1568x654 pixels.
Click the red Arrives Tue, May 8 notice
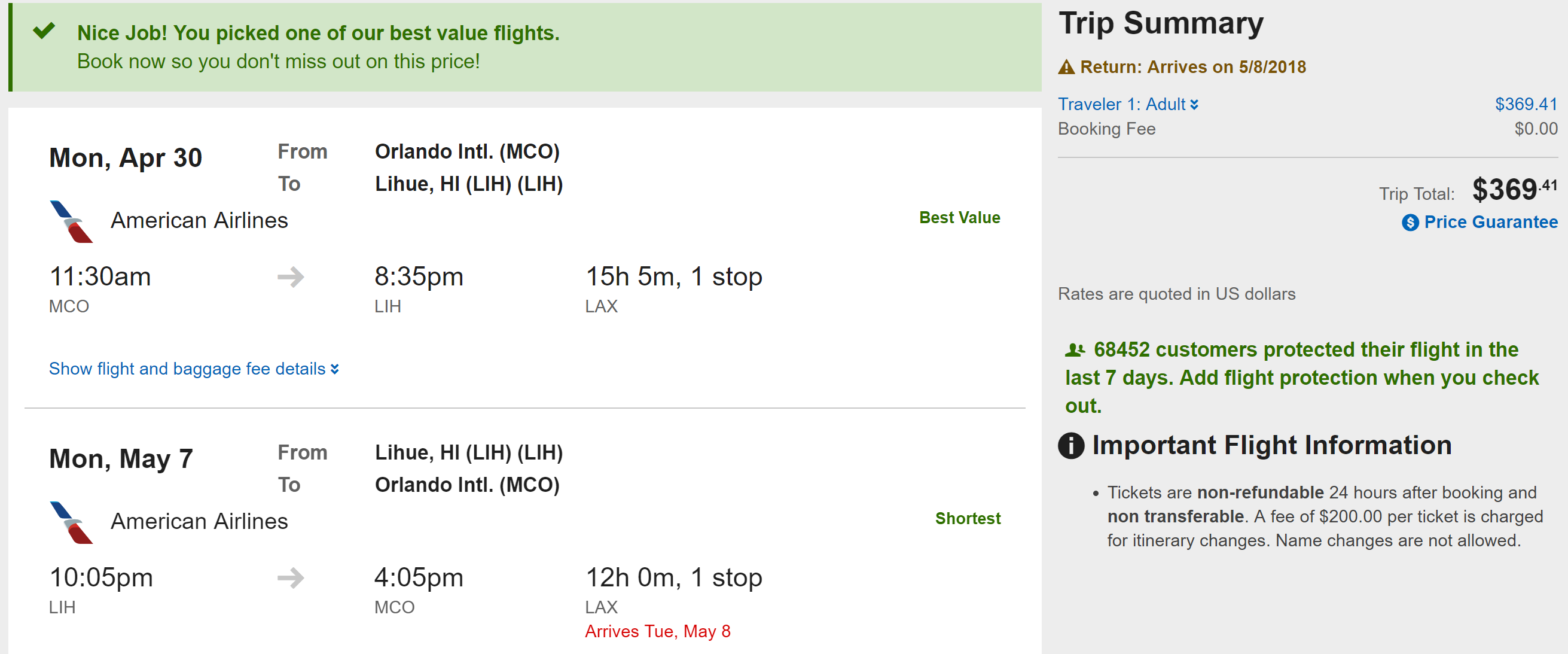coord(657,631)
